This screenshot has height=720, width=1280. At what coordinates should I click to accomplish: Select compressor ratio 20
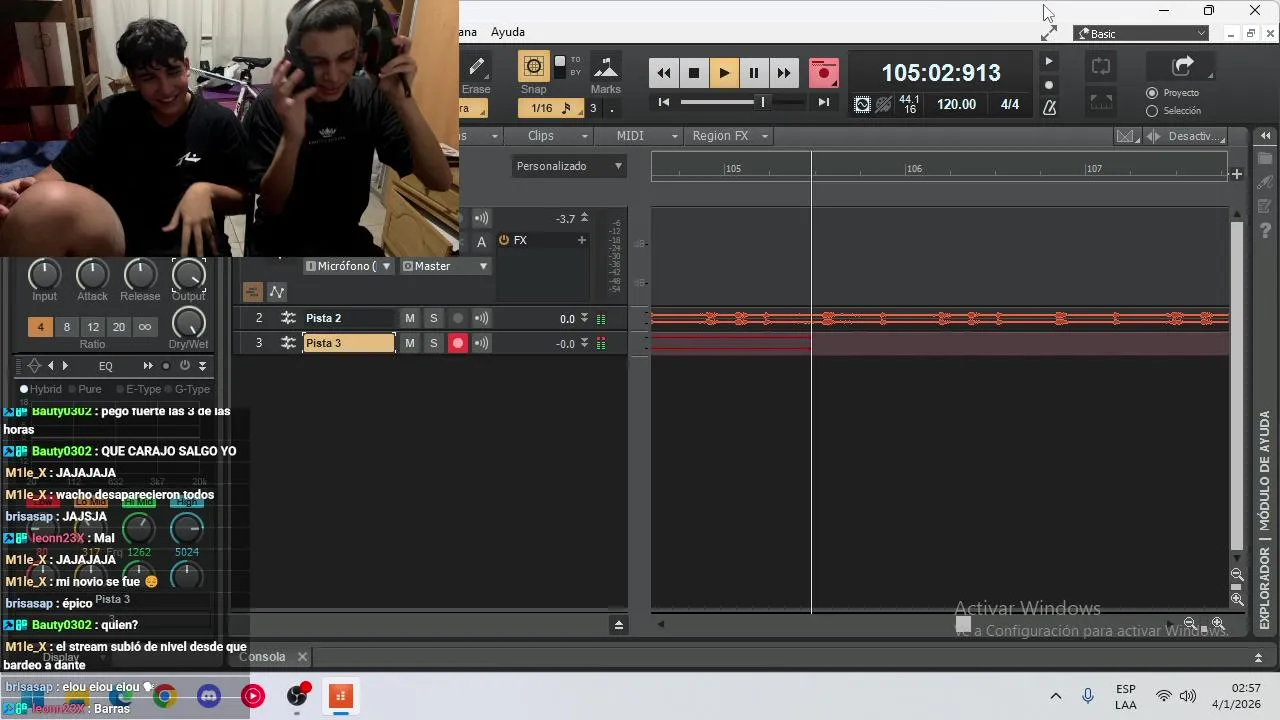tap(119, 327)
